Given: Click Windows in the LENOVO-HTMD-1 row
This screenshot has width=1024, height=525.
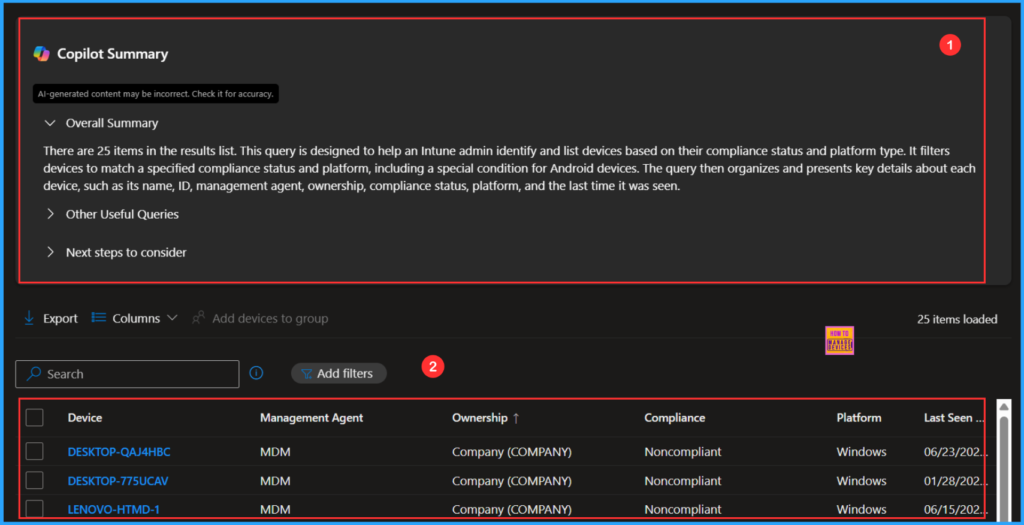Looking at the screenshot, I should point(861,509).
